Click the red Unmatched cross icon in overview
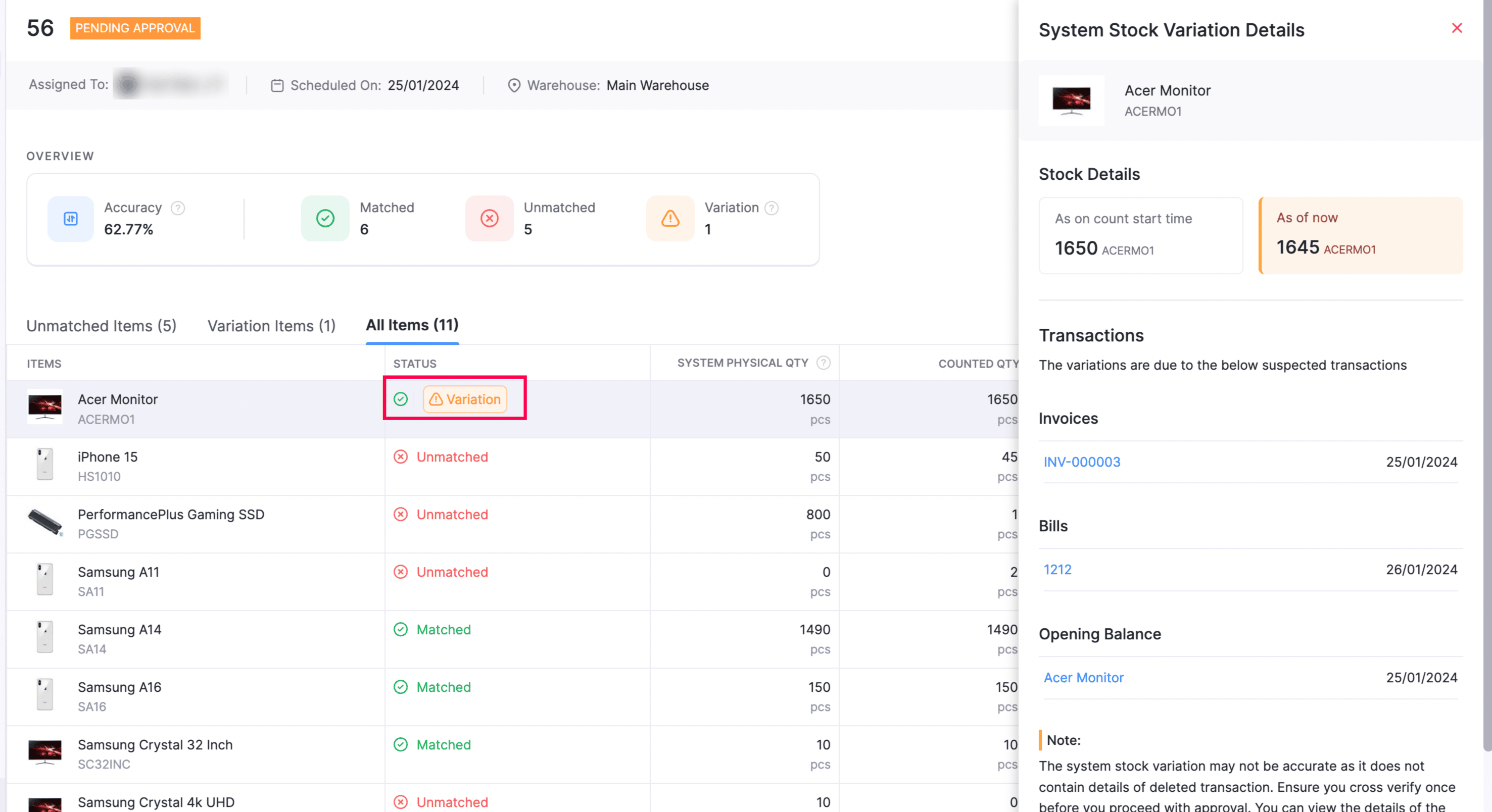 [490, 219]
